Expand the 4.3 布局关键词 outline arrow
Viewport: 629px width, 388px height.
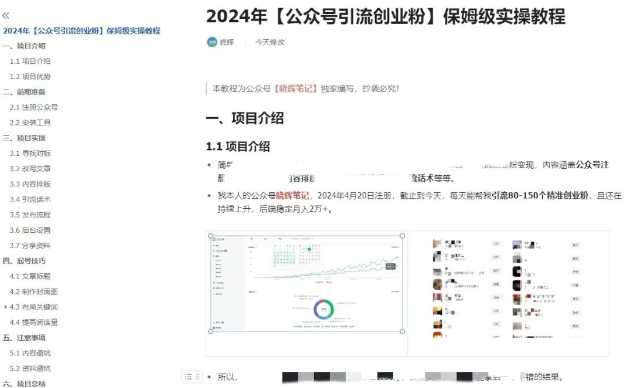pyautogui.click(x=5, y=307)
